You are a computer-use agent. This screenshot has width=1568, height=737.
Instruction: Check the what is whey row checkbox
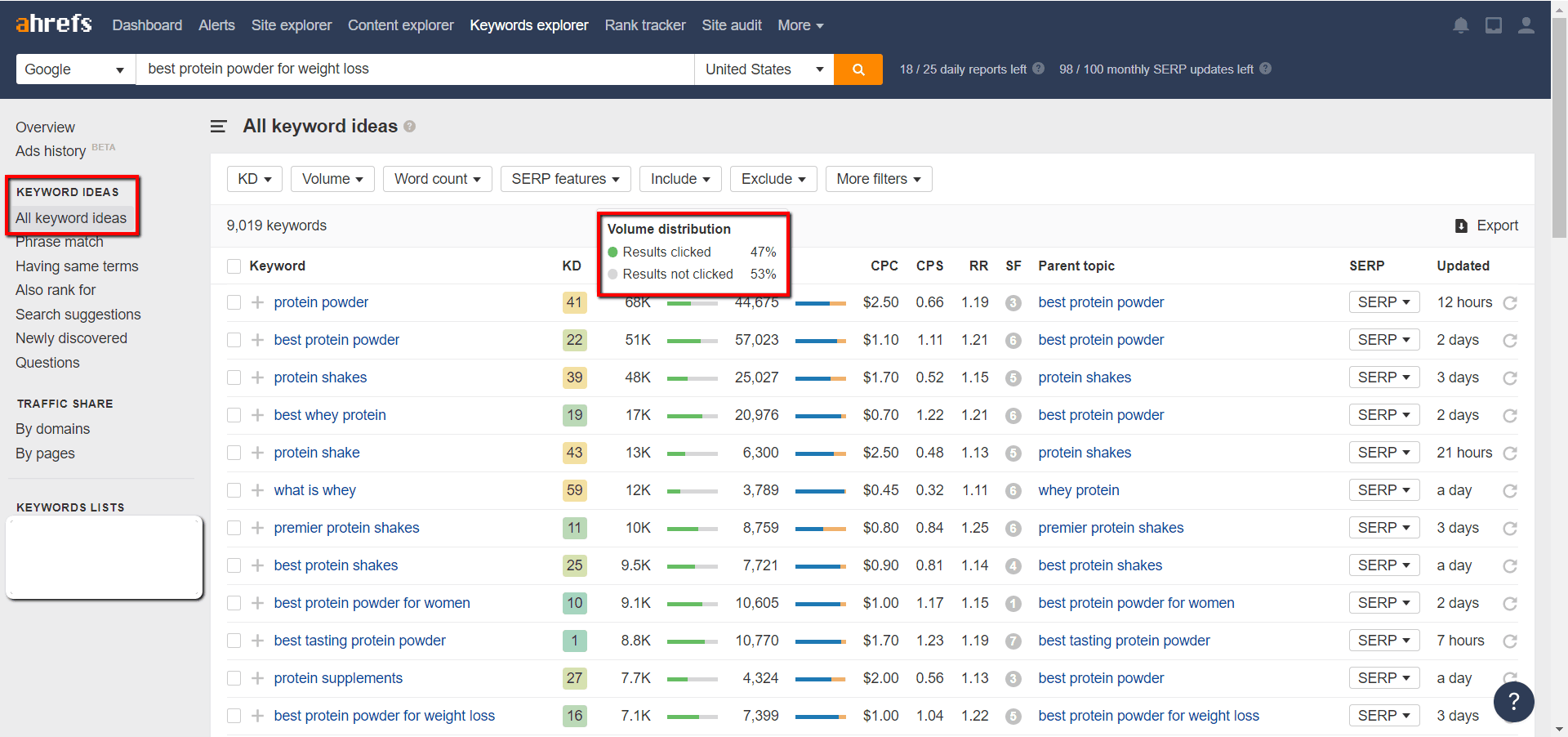point(234,490)
